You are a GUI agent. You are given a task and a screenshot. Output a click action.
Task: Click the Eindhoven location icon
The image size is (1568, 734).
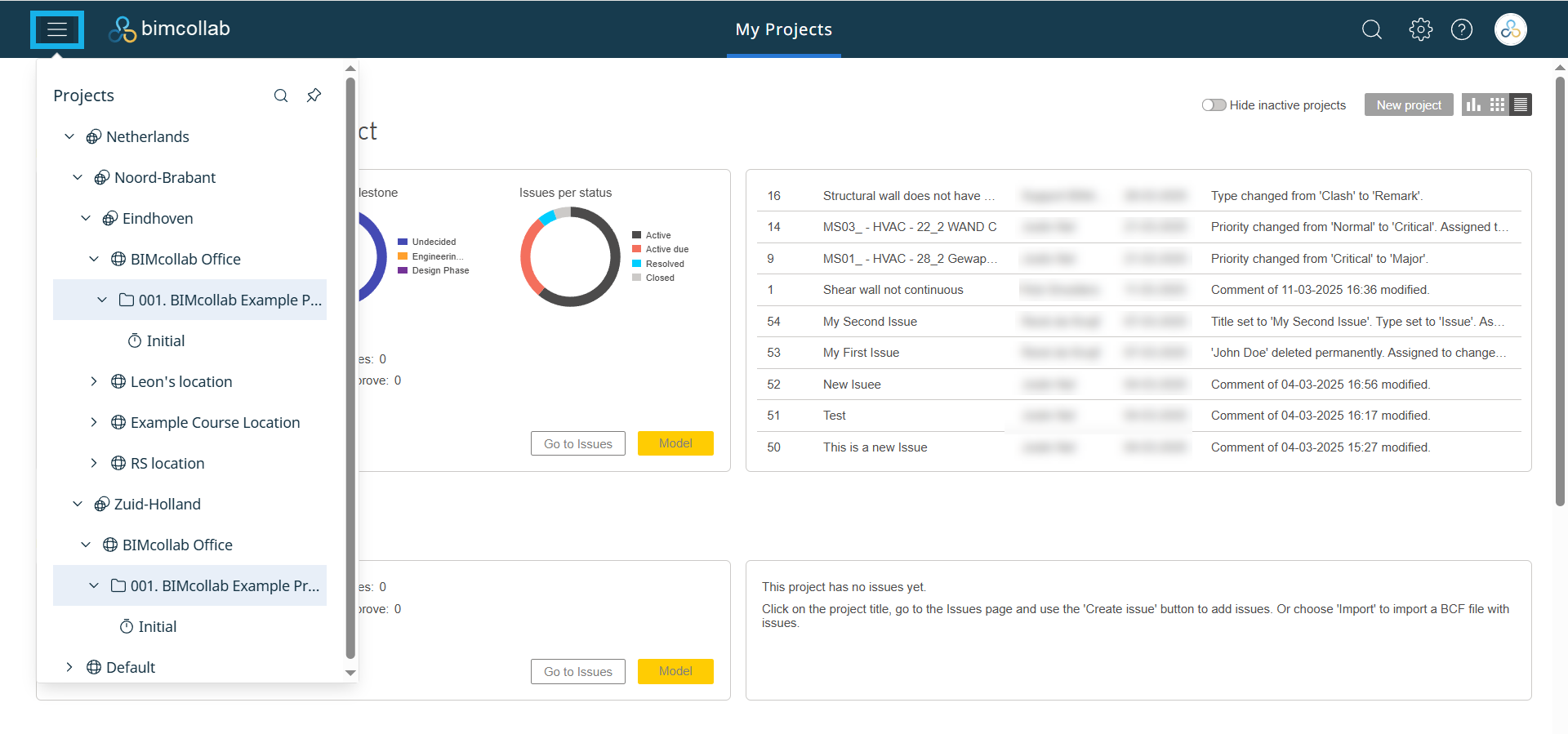[x=110, y=219]
